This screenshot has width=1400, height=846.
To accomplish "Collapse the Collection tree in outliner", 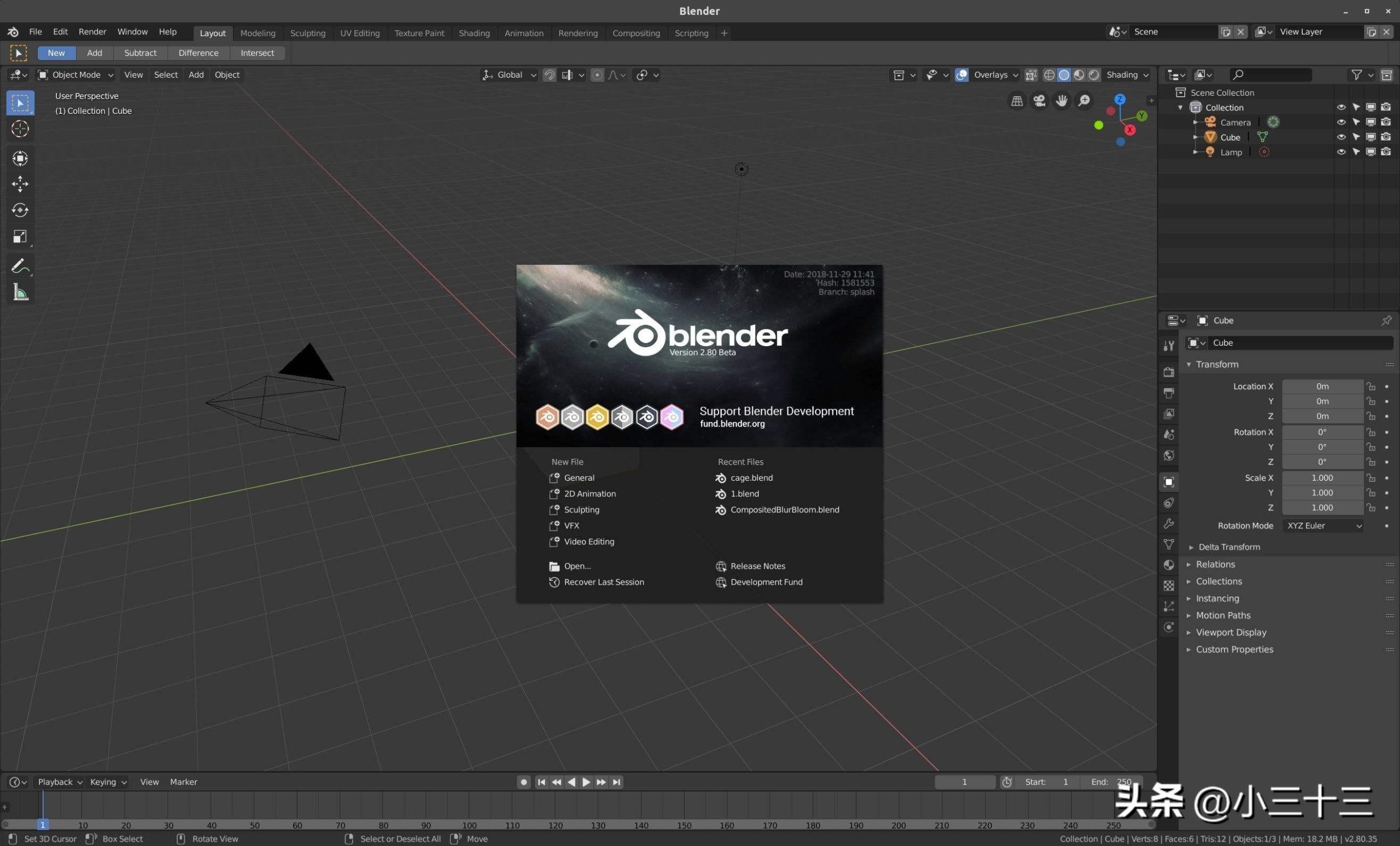I will click(1181, 107).
